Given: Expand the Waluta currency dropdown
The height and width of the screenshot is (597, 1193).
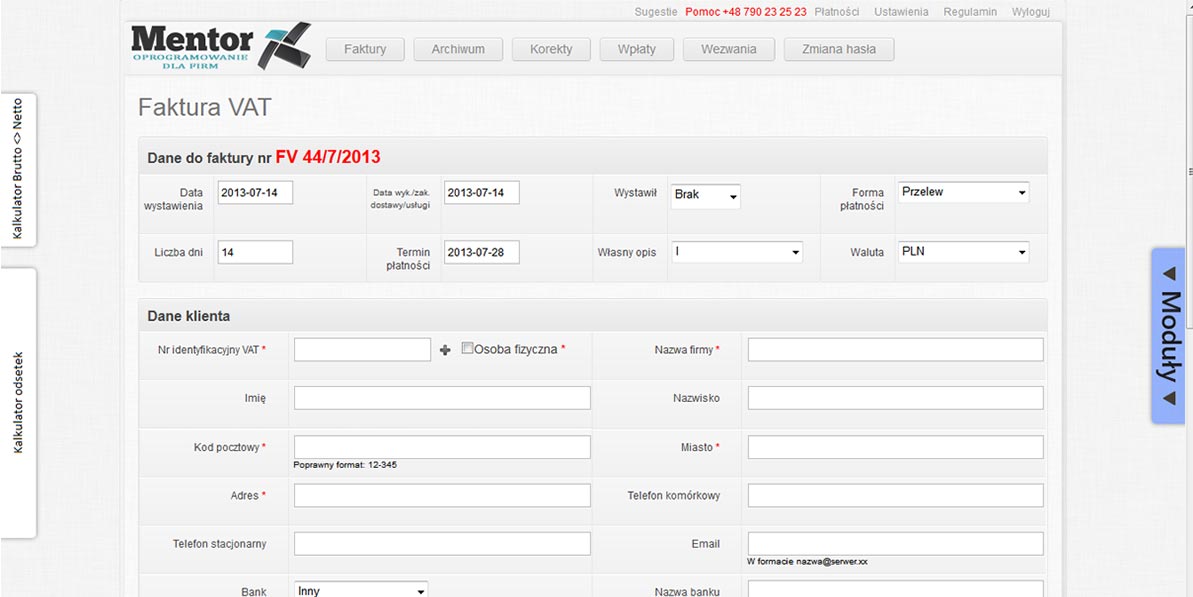Looking at the screenshot, I should tap(963, 252).
